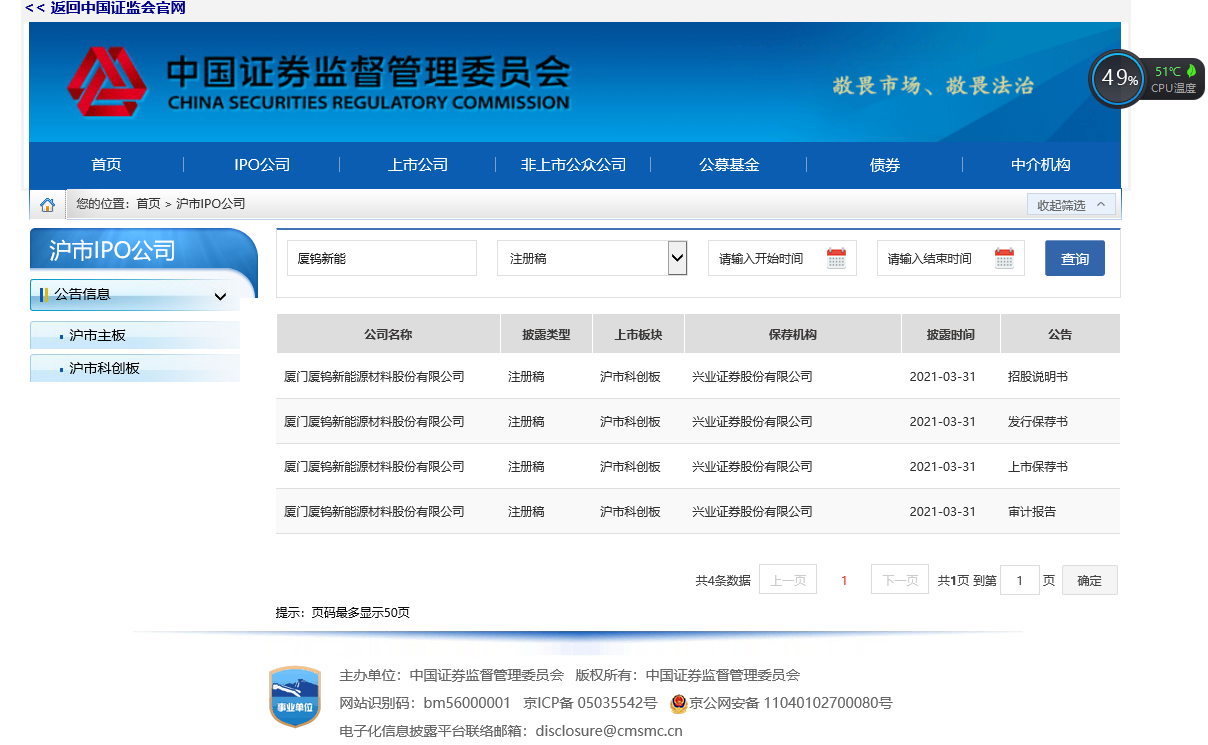This screenshot has width=1208, height=745.
Task: Click the police badge icon near 京公网安备
Action: coord(678,703)
